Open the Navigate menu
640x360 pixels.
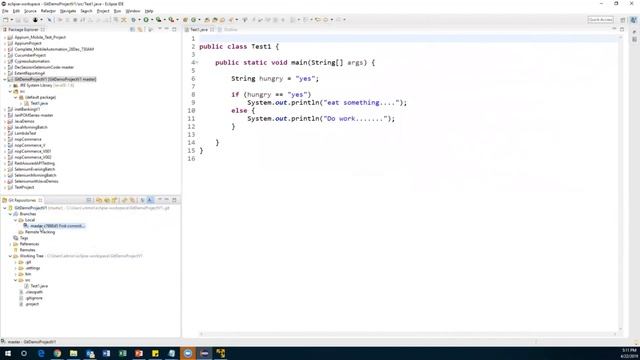[68, 11]
